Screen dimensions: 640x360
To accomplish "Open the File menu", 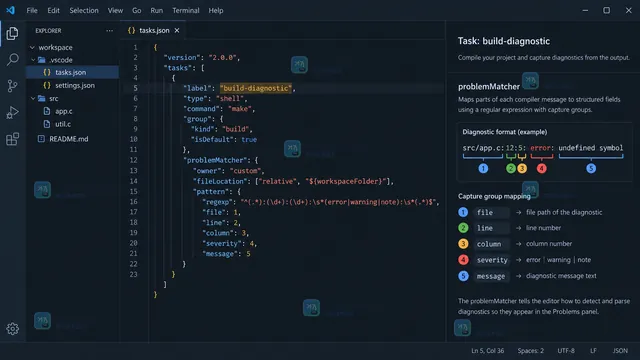I will point(32,10).
